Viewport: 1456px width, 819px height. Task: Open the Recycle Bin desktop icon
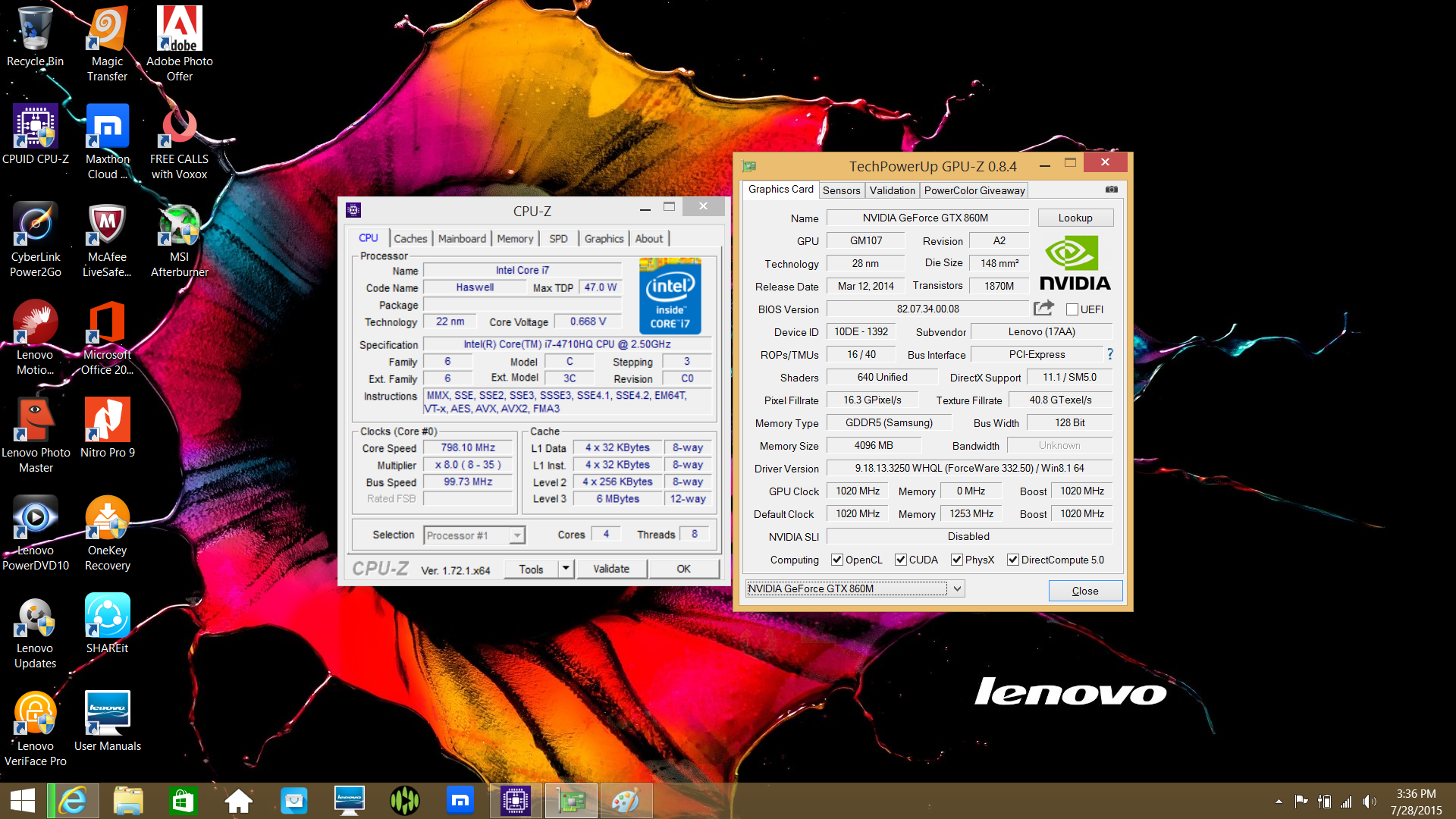(x=35, y=36)
